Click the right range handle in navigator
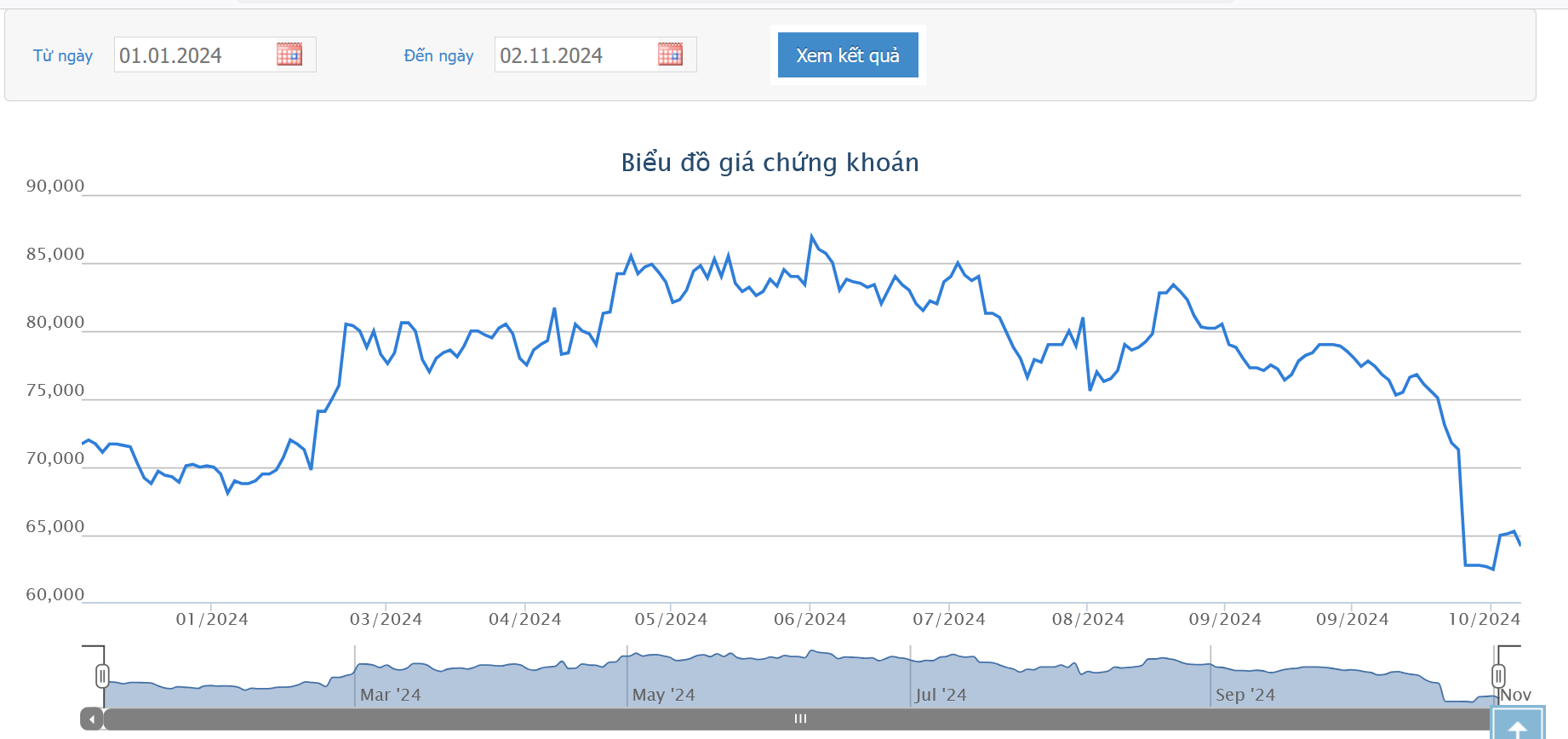 click(1498, 676)
